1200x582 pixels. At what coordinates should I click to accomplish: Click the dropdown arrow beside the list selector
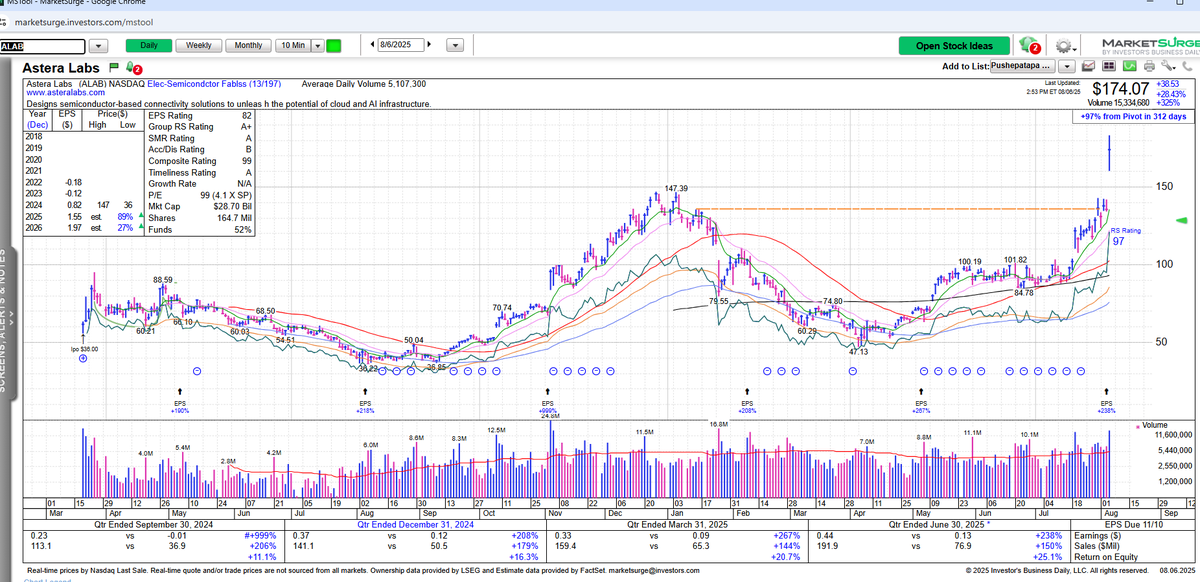[x=1067, y=66]
